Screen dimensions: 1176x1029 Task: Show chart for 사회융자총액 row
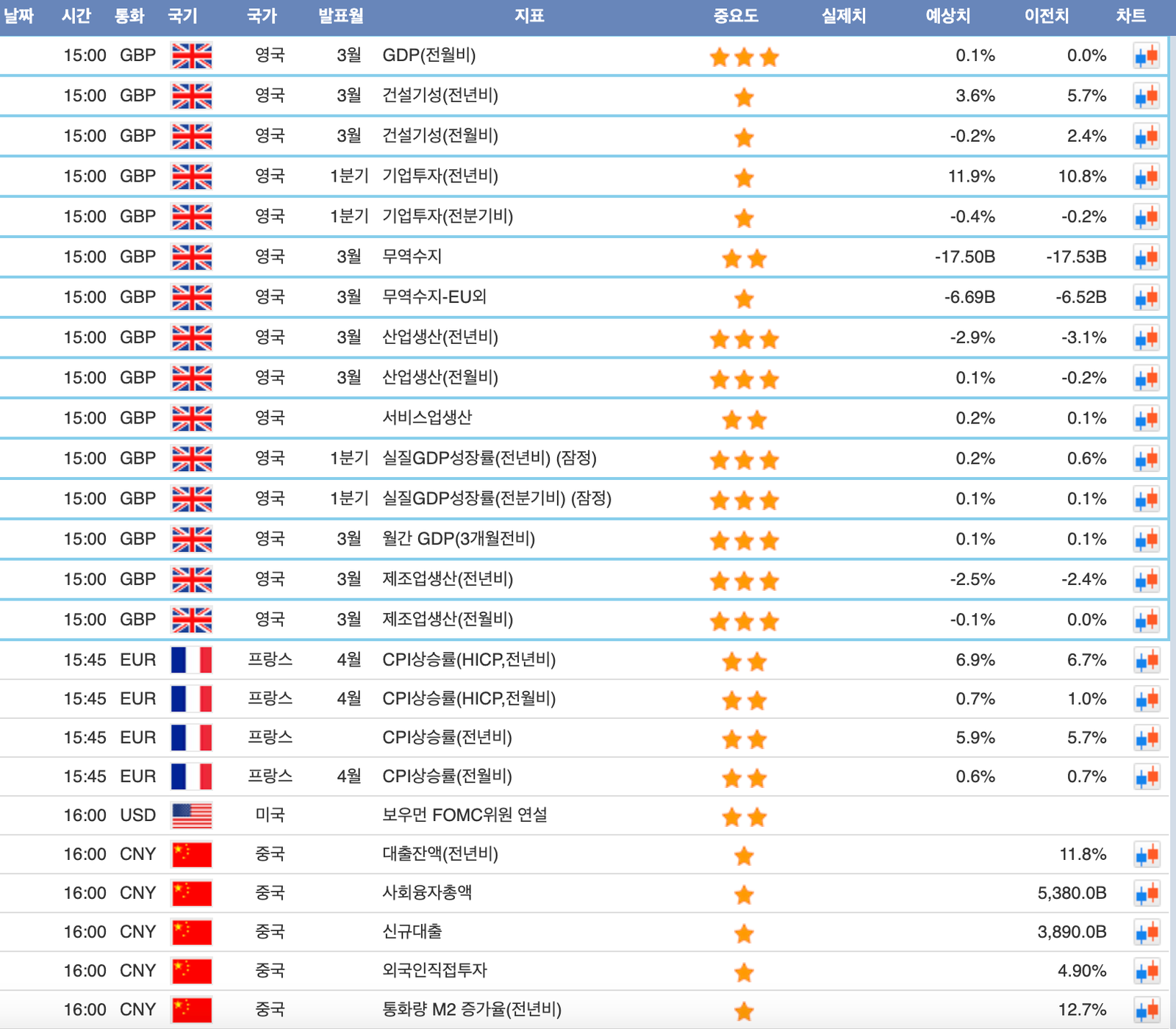coord(1146,894)
